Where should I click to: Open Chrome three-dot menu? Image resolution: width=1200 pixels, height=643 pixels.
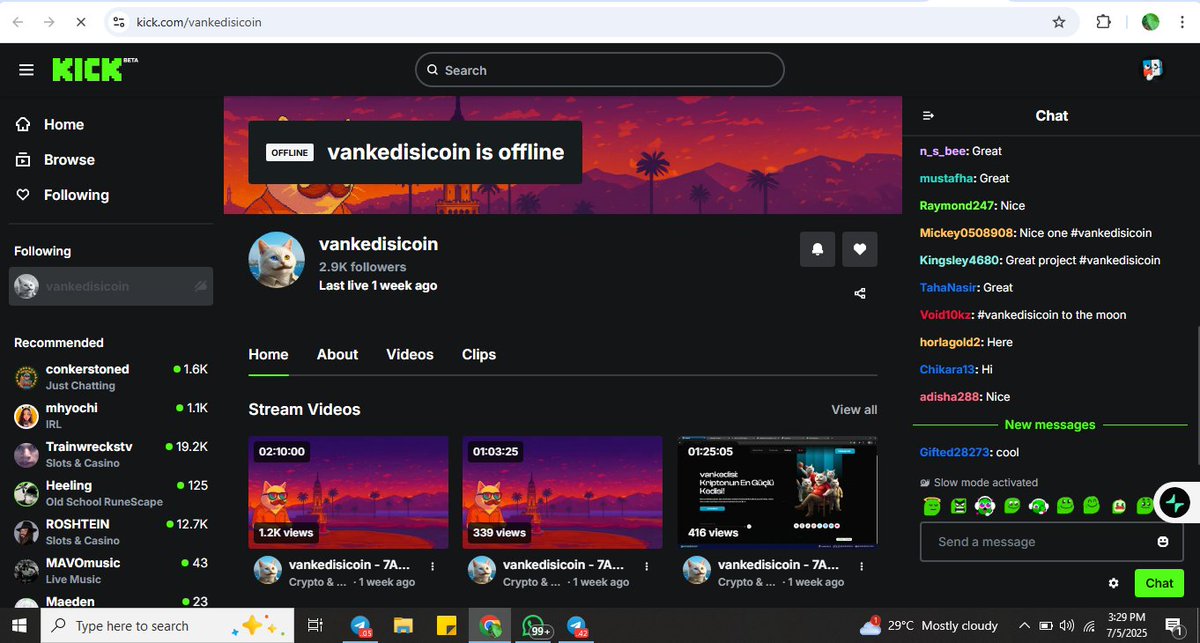tap(1183, 21)
